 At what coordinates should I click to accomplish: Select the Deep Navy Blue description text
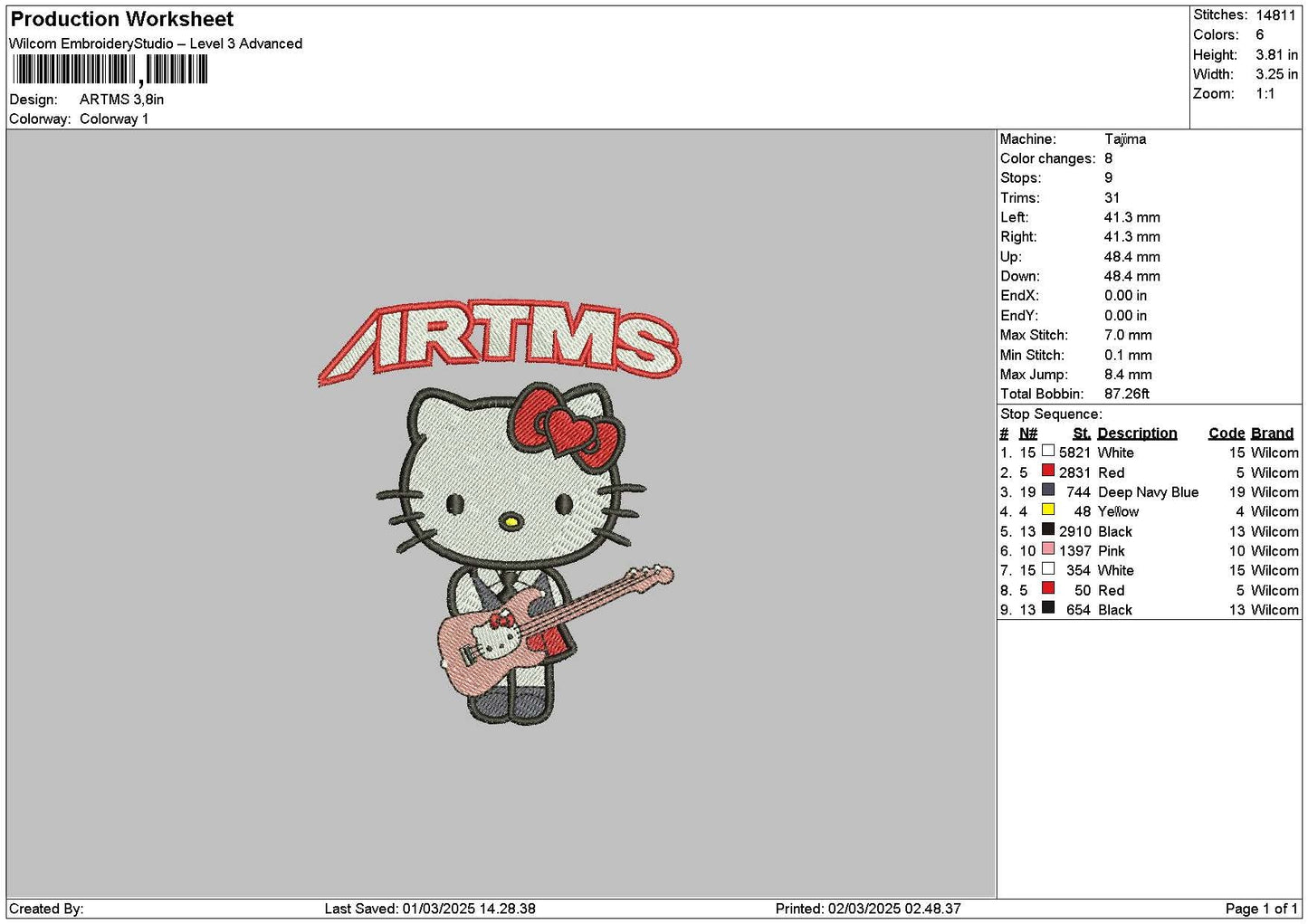pos(1148,492)
